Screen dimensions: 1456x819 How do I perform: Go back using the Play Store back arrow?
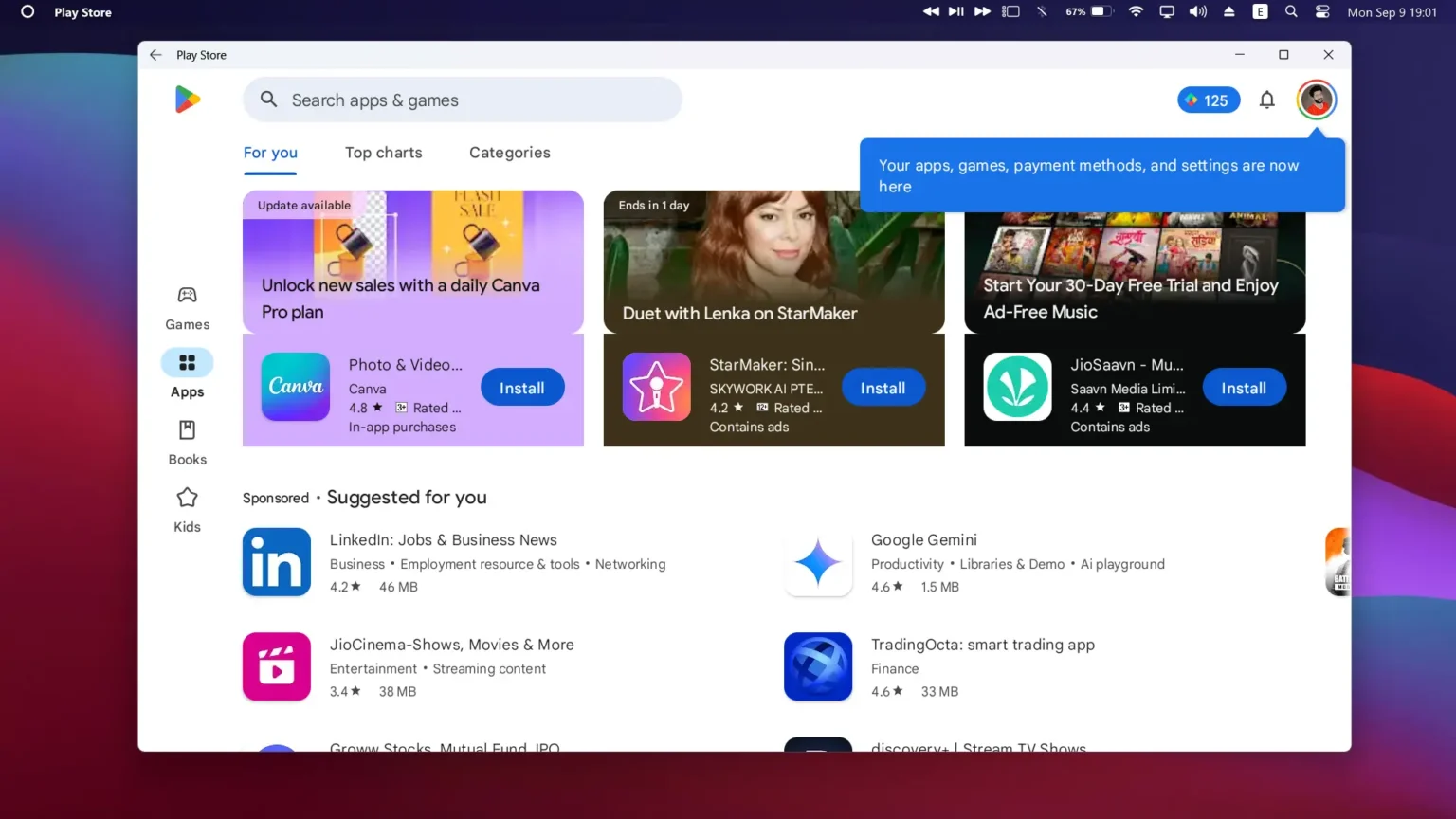click(155, 55)
